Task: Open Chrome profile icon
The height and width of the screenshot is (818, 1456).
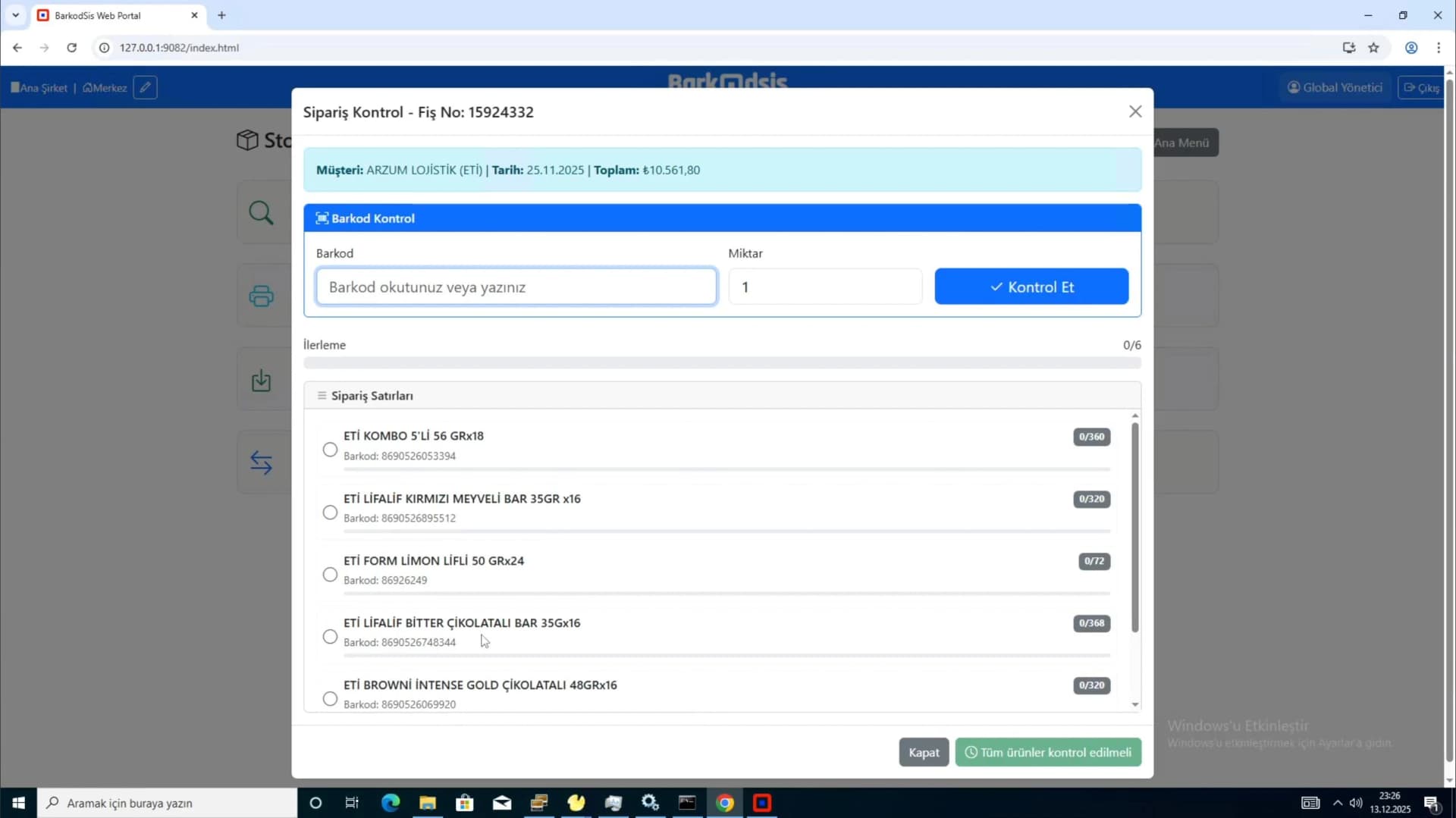Action: 1411,48
